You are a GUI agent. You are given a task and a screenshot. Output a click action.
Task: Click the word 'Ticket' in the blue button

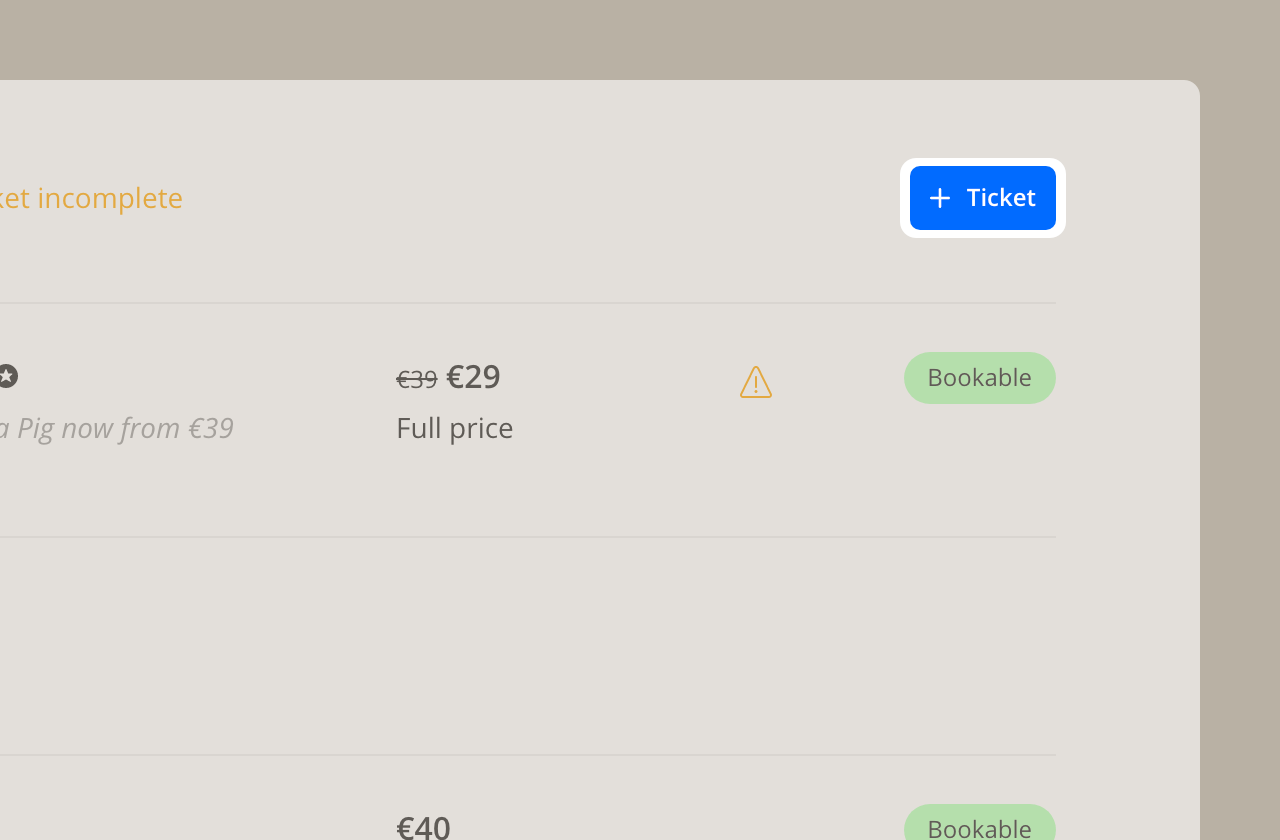[x=1001, y=198]
